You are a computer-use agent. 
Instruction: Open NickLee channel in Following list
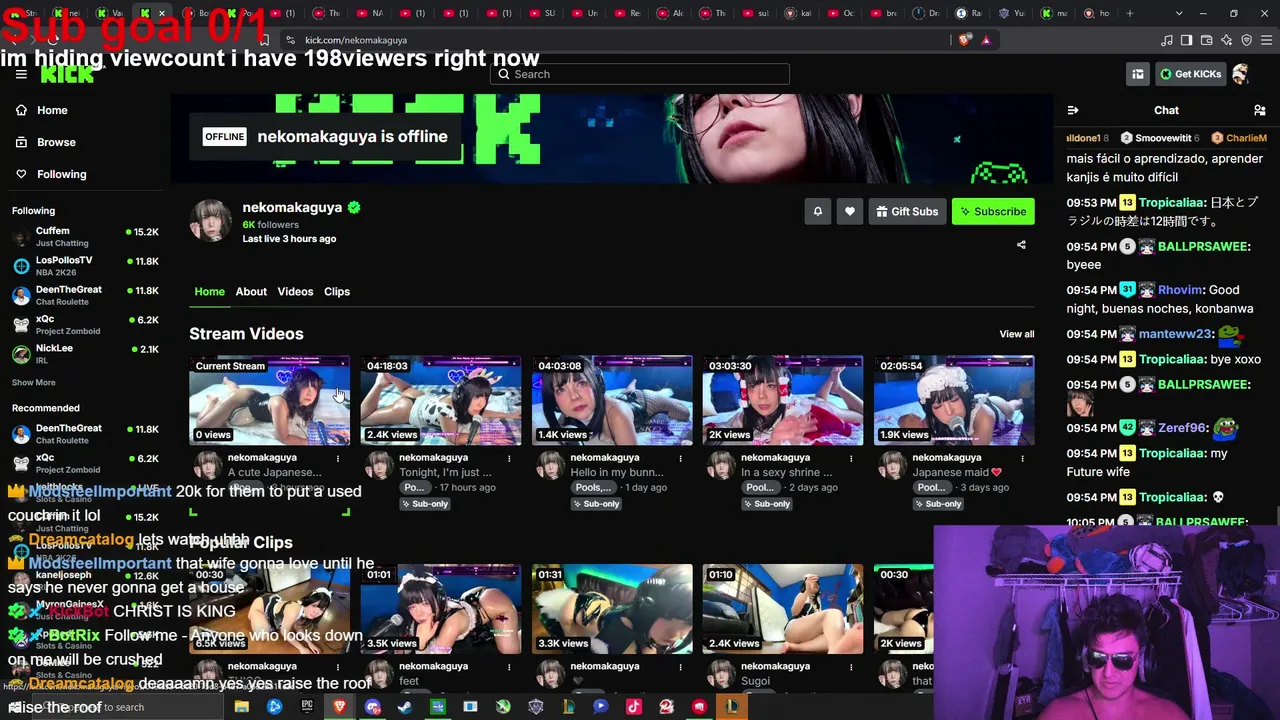[85, 354]
